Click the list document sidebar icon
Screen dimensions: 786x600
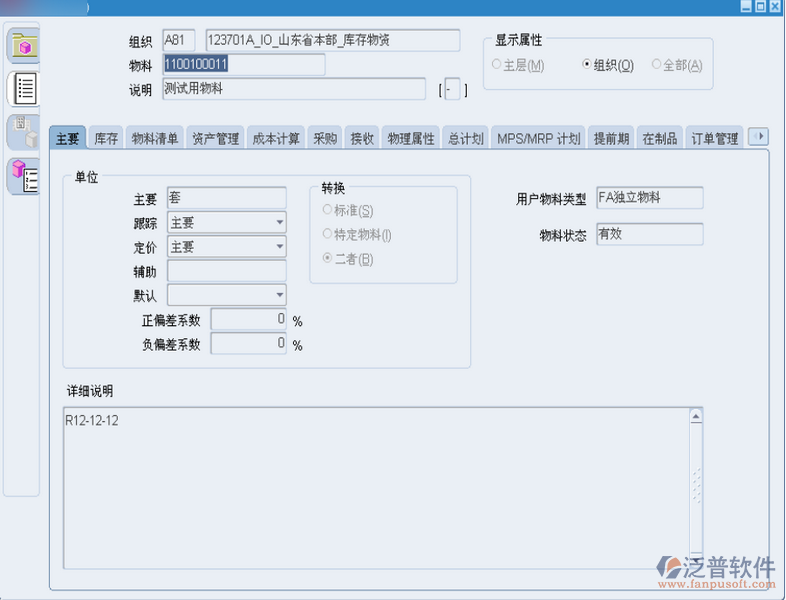point(23,88)
